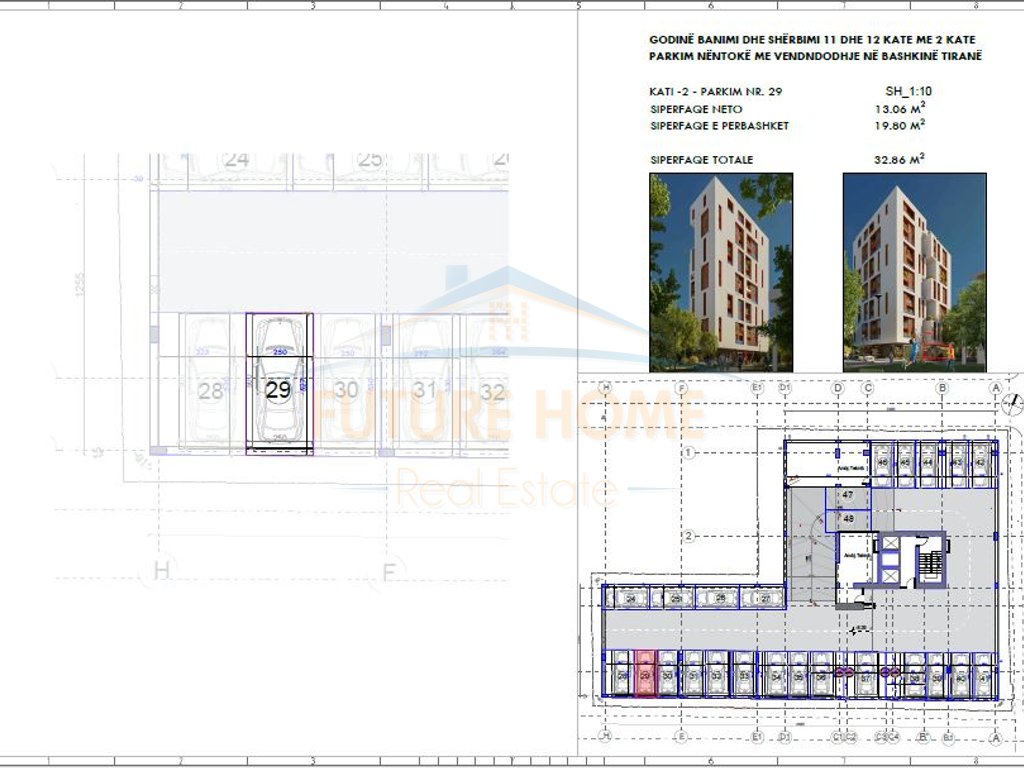Click column grid bubble 'C' in the overview plan
Viewport: 1024px width, 768px height.
click(868, 388)
